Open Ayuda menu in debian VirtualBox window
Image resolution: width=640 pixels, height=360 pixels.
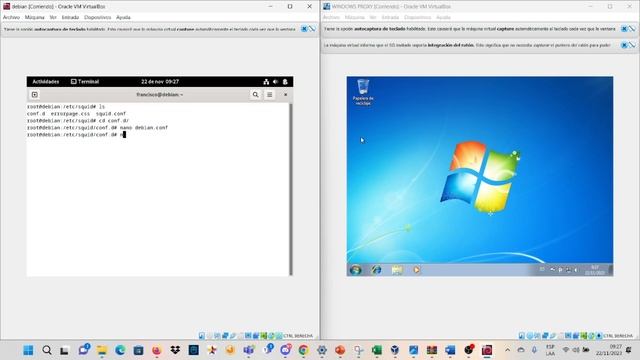click(123, 18)
